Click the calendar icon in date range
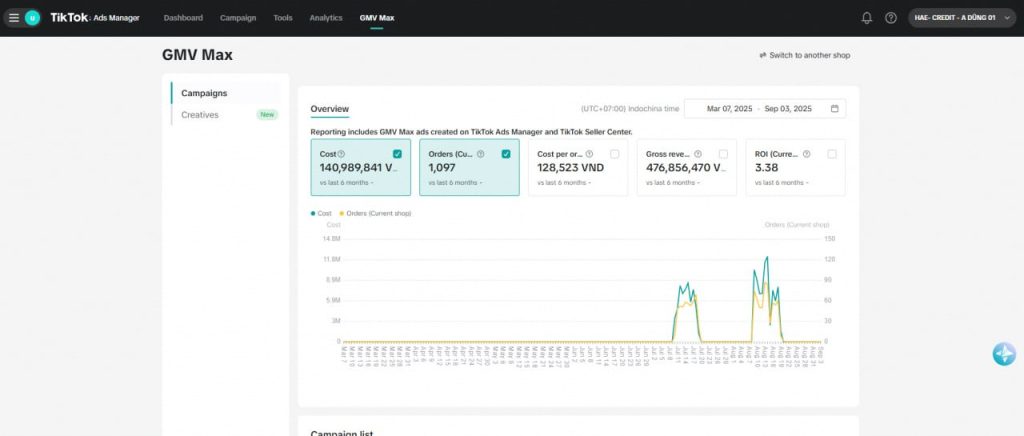This screenshot has width=1024, height=436. coord(834,108)
